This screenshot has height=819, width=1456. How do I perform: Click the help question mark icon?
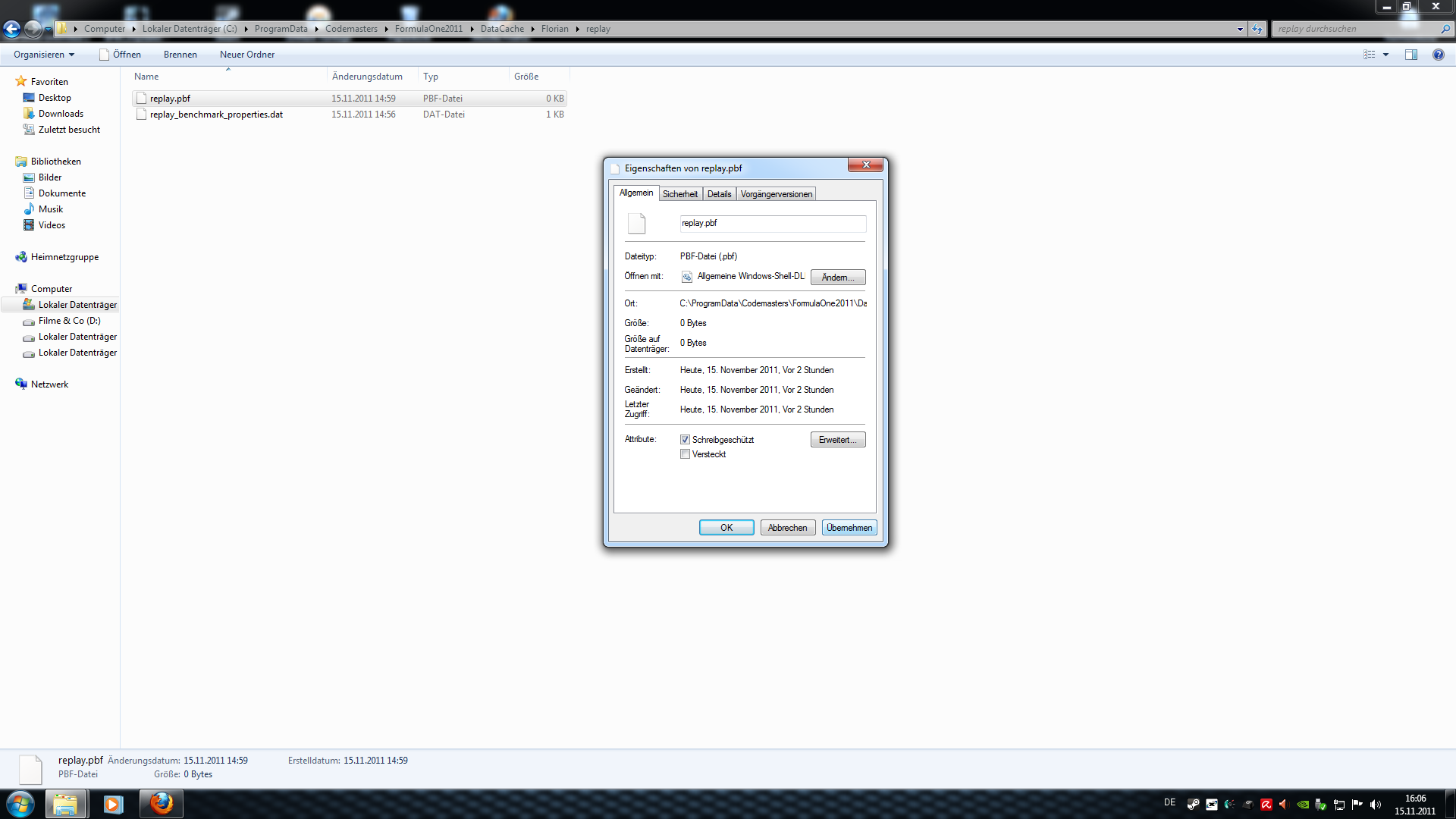1438,55
